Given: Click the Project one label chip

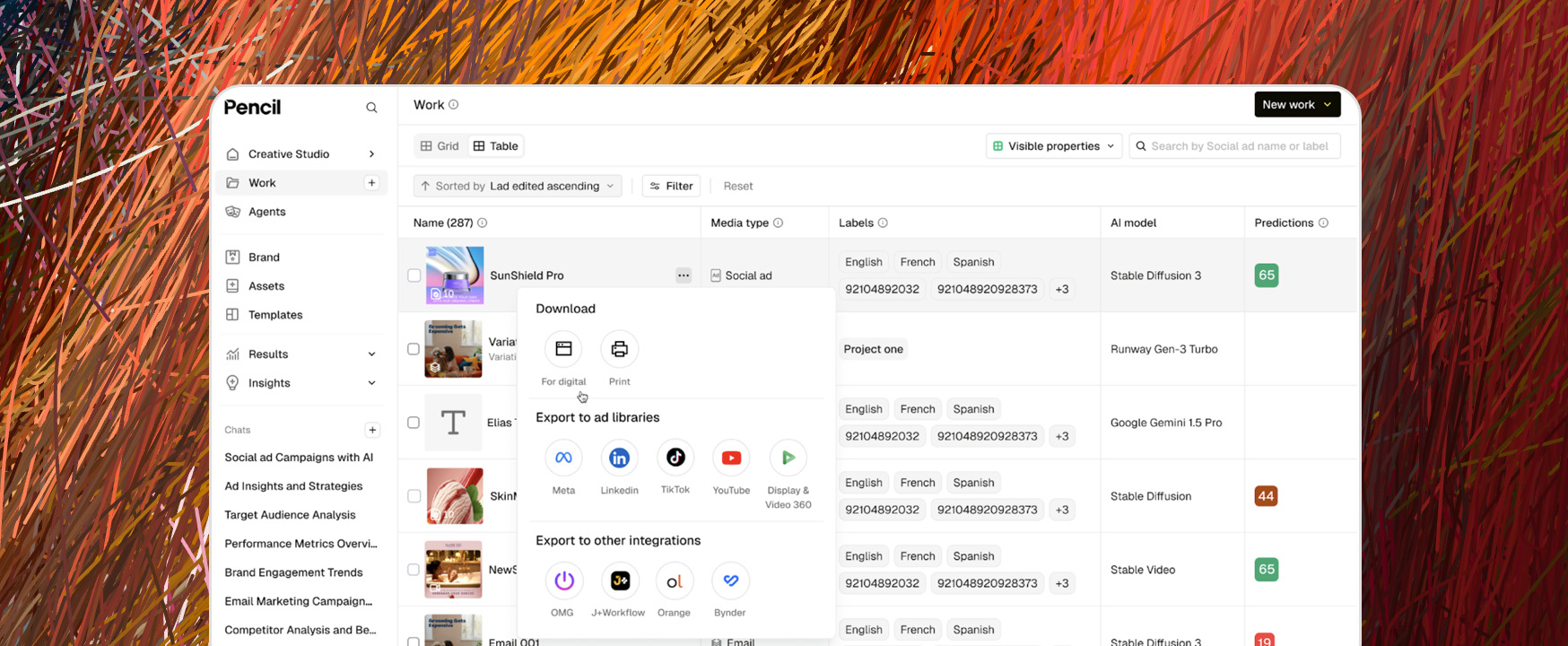Looking at the screenshot, I should [x=874, y=349].
